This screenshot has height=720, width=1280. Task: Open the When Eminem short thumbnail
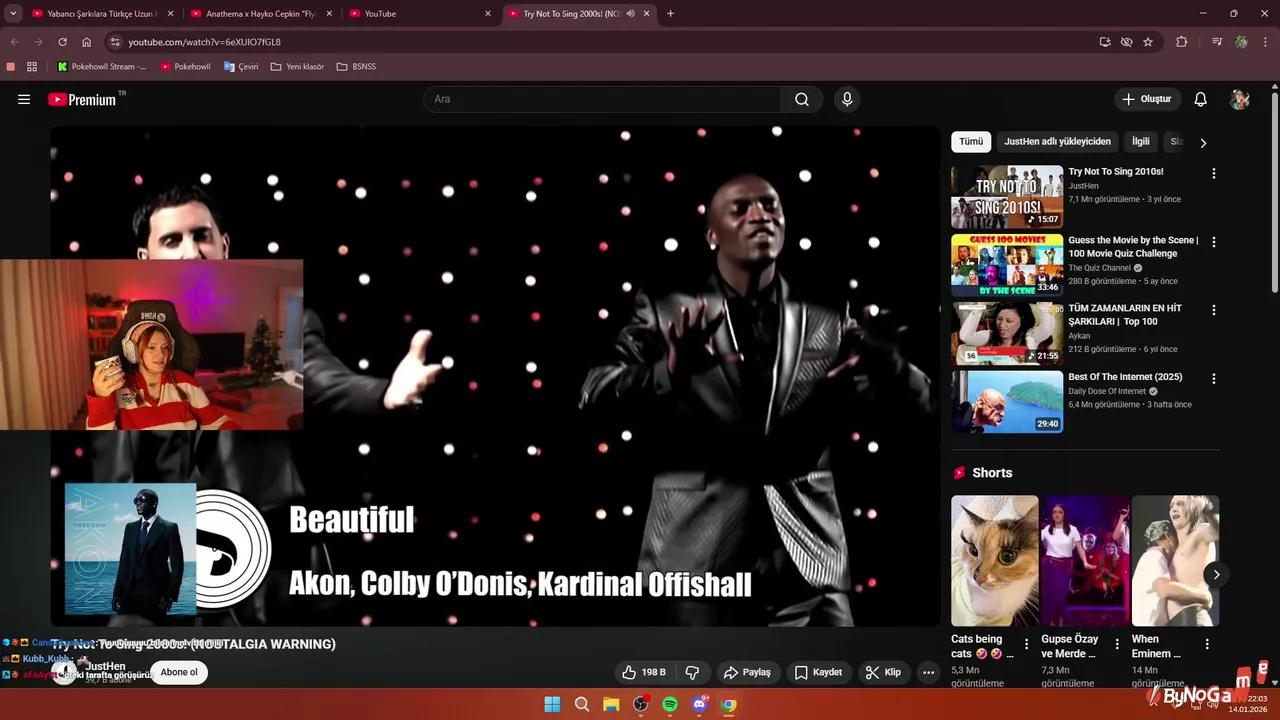(x=1175, y=561)
